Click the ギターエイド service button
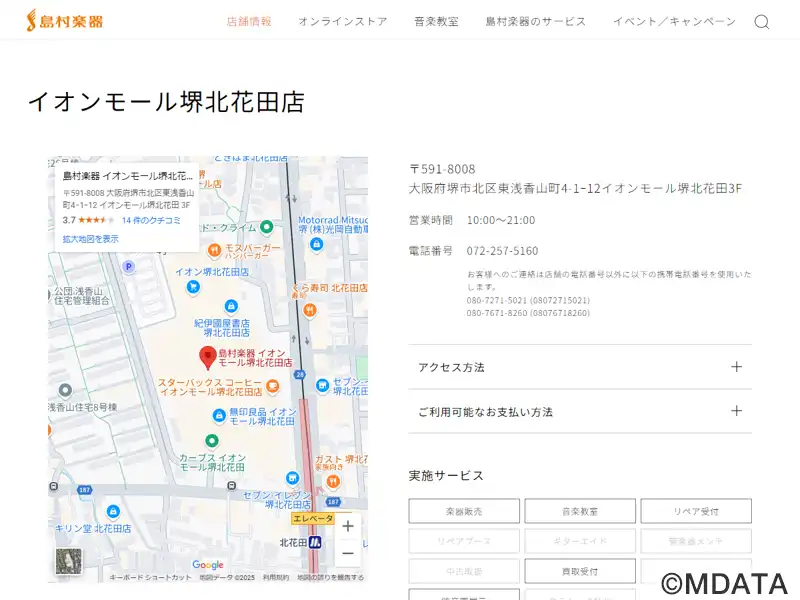This screenshot has height=600, width=800. pos(580,541)
